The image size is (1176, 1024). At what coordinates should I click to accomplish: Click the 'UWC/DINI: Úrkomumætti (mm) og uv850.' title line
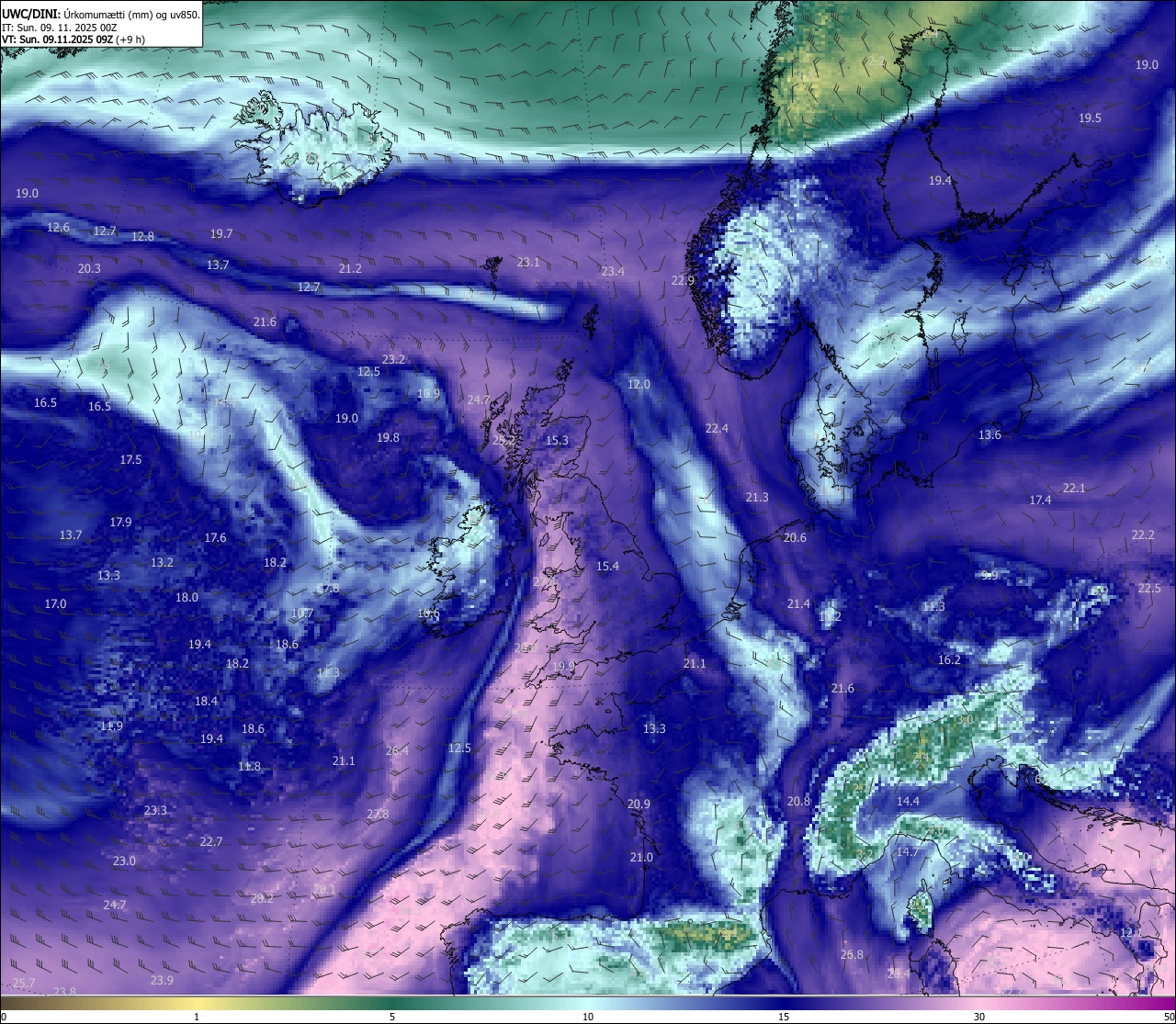pyautogui.click(x=100, y=14)
